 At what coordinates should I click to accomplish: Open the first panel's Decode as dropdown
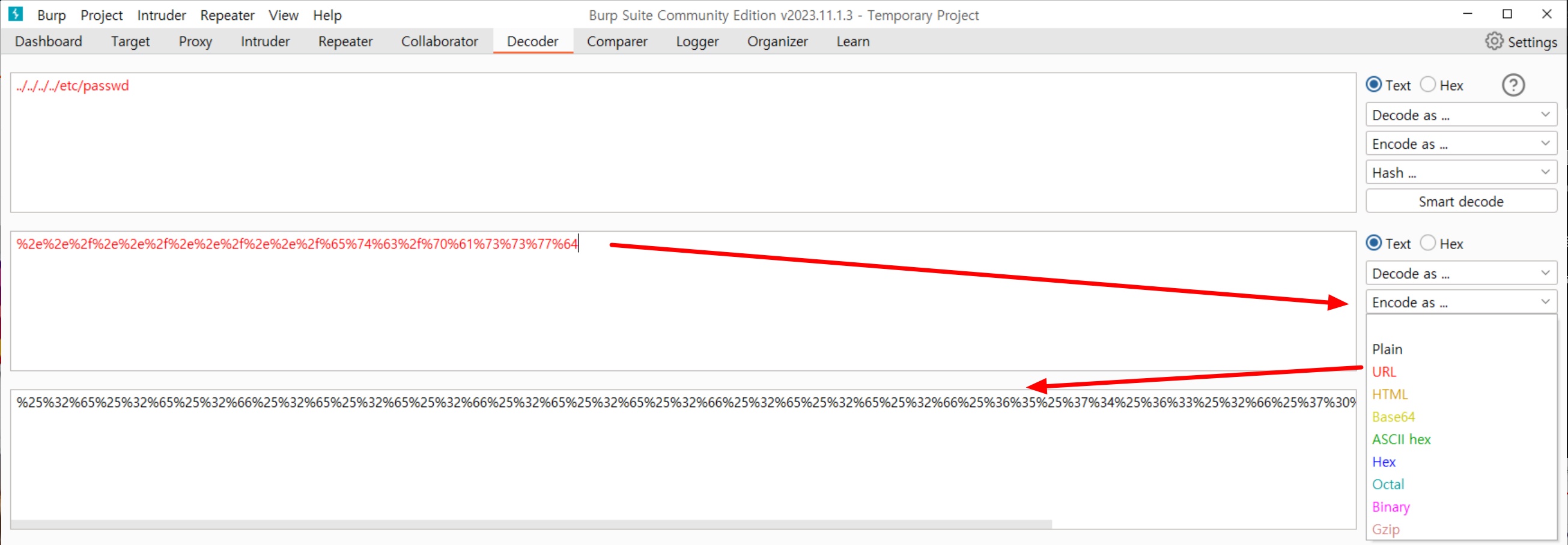(1461, 115)
